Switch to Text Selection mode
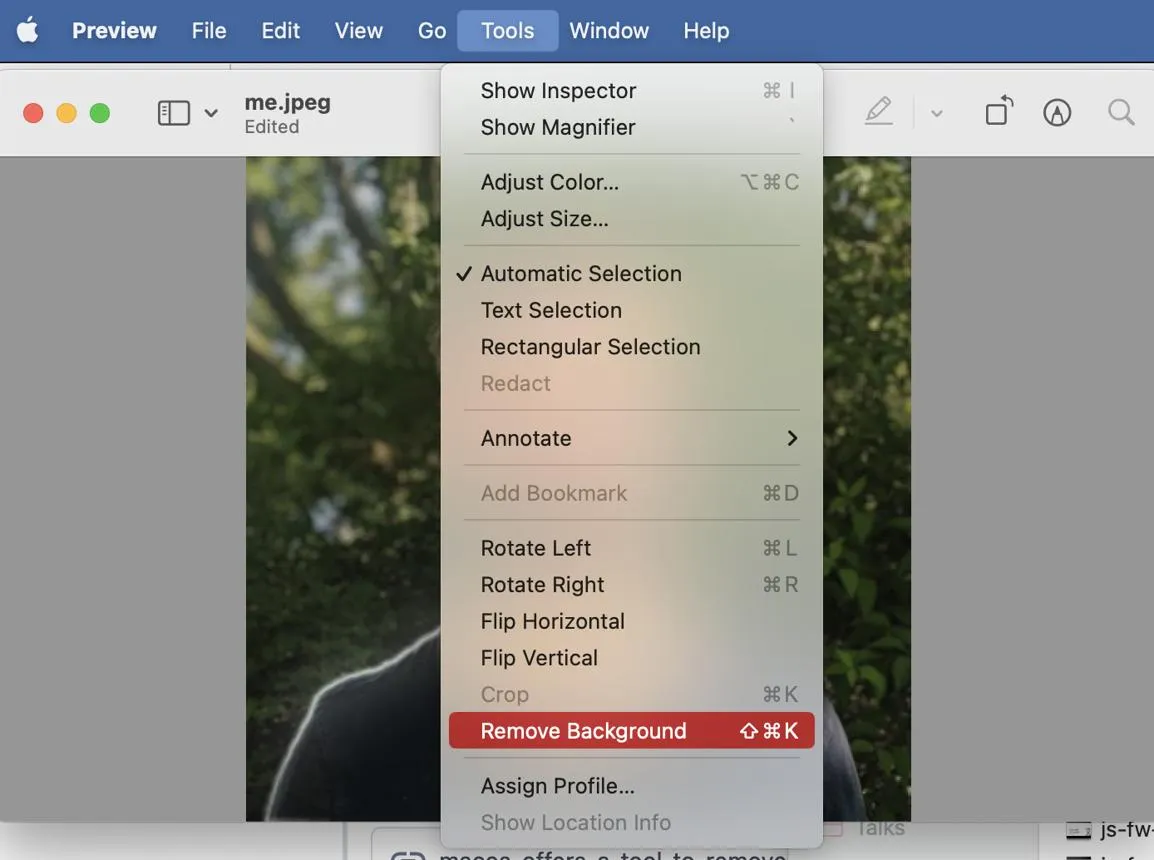The image size is (1154, 860). pyautogui.click(x=631, y=310)
